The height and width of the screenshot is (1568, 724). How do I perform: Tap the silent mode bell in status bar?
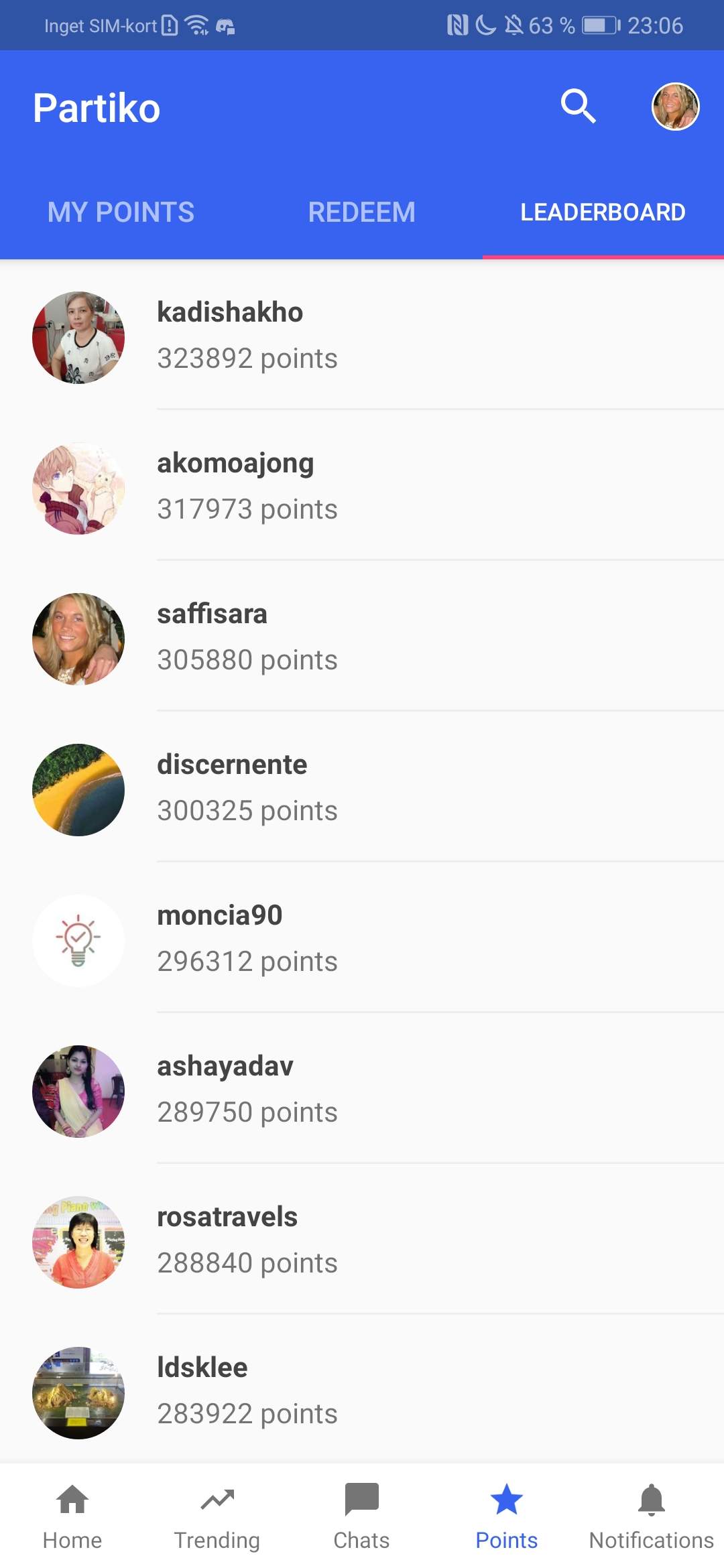pyautogui.click(x=514, y=25)
